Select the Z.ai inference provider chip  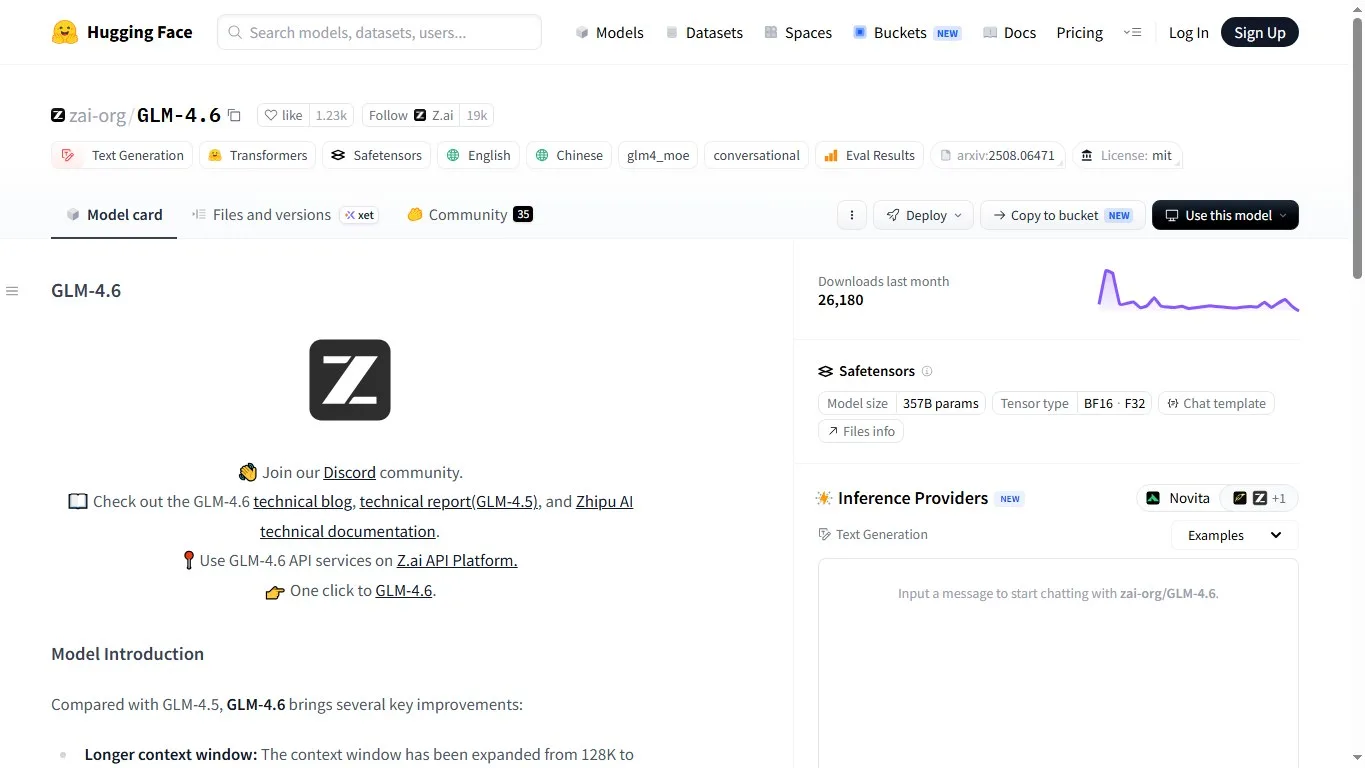[1259, 498]
